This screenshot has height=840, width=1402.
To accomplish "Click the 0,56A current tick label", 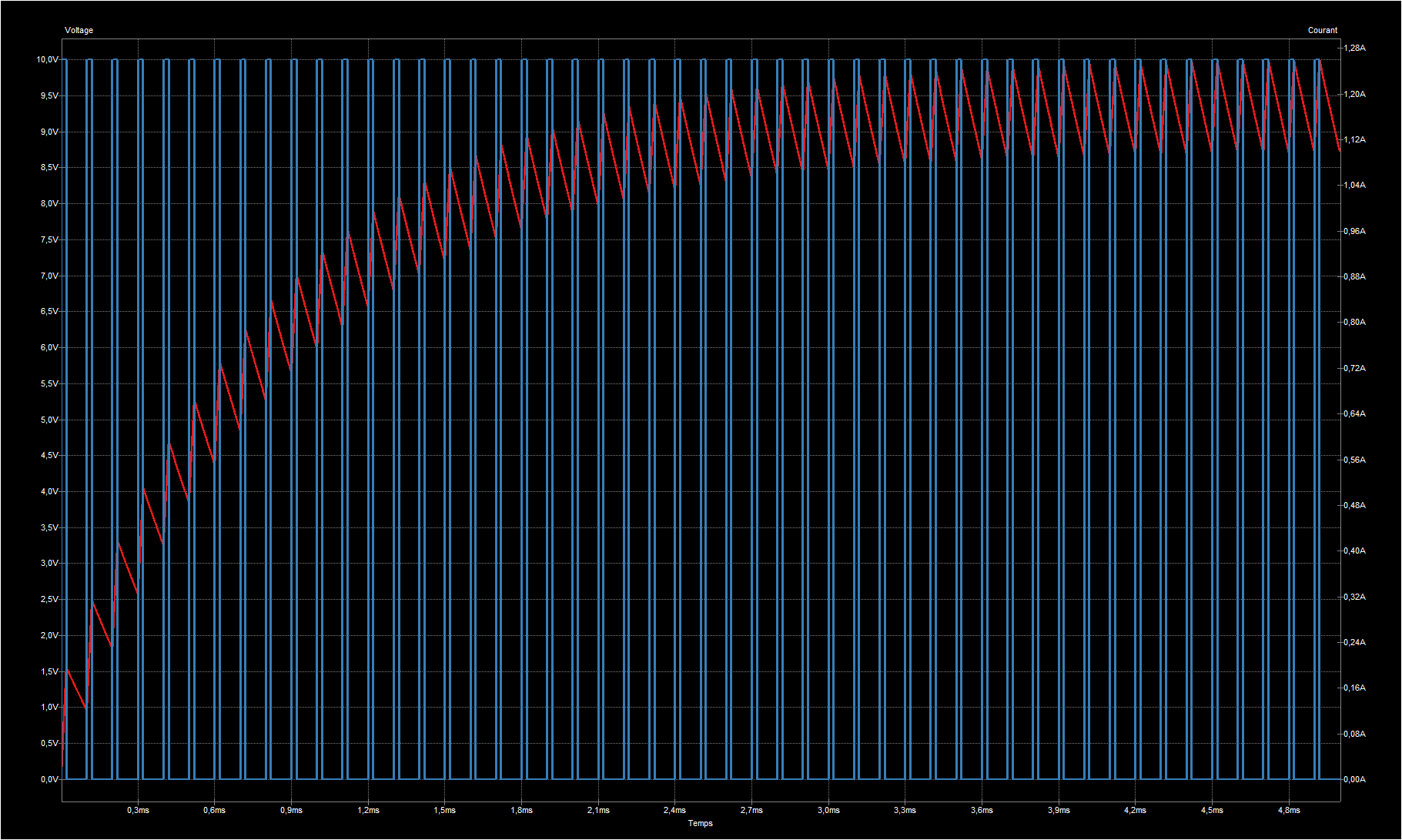I will click(x=1354, y=460).
